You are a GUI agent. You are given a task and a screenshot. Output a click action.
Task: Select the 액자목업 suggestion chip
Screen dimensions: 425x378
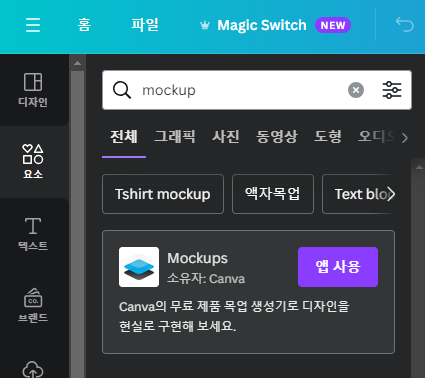[x=273, y=194]
